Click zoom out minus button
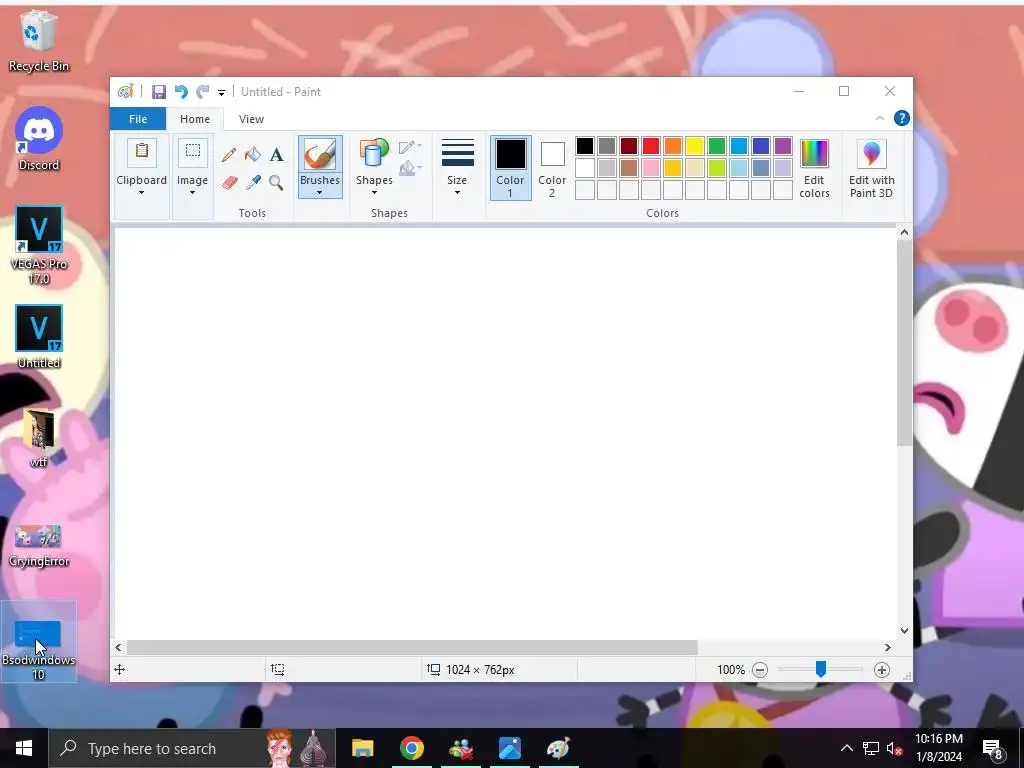1024x768 pixels. [760, 669]
